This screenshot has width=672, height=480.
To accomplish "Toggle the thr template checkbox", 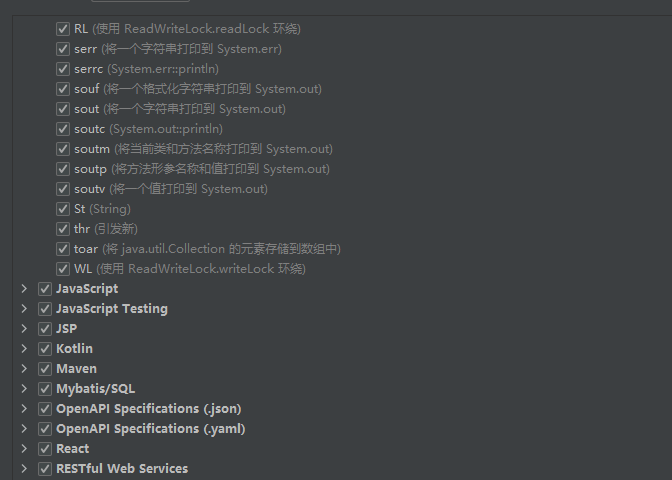I will [x=63, y=229].
